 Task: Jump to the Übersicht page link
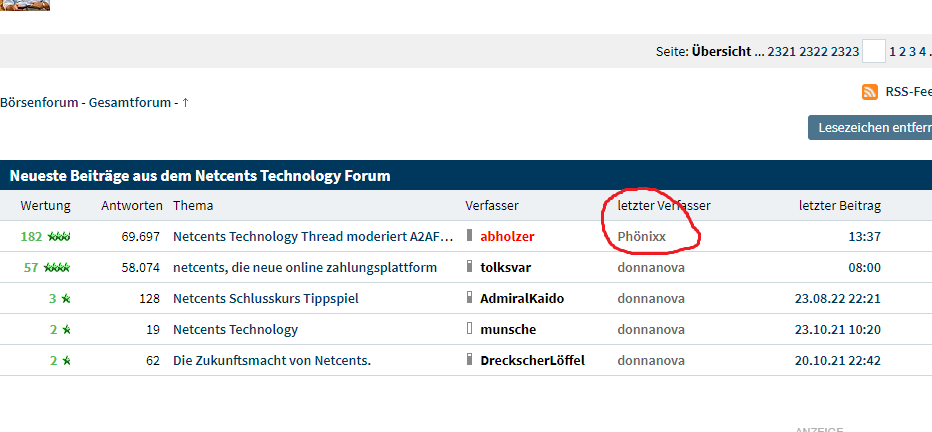click(721, 52)
